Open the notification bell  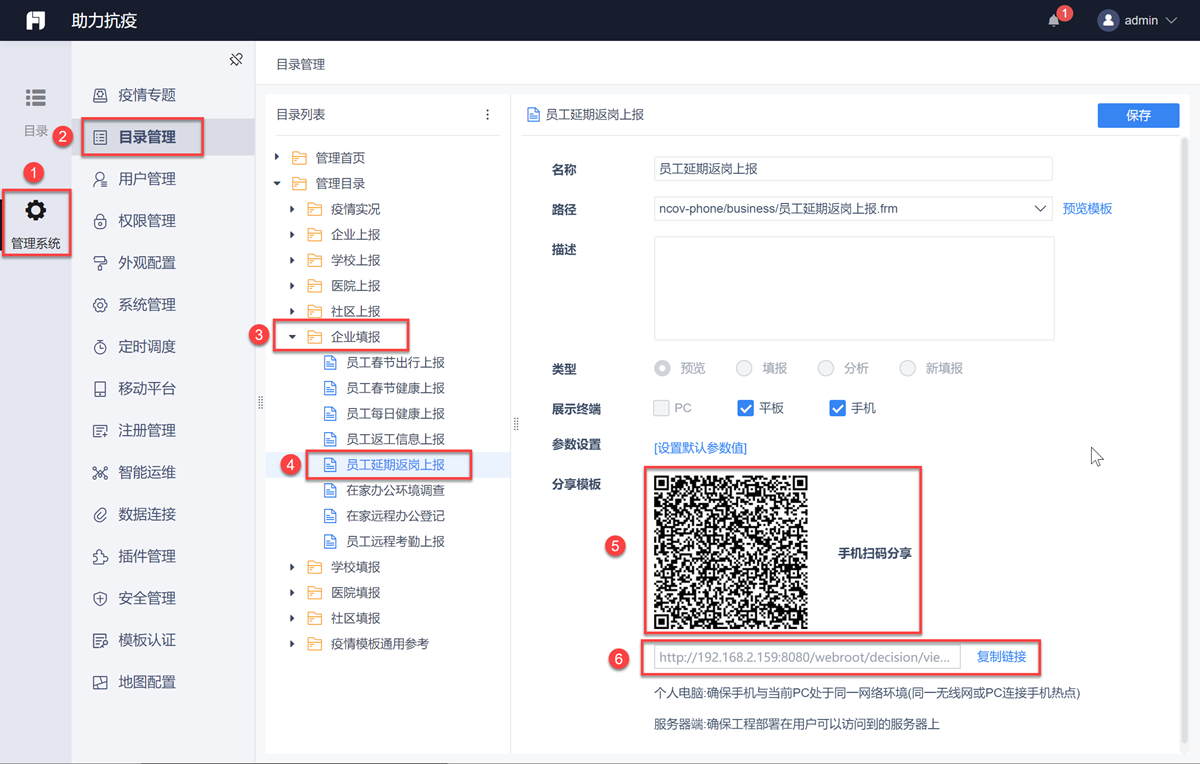(x=1054, y=20)
